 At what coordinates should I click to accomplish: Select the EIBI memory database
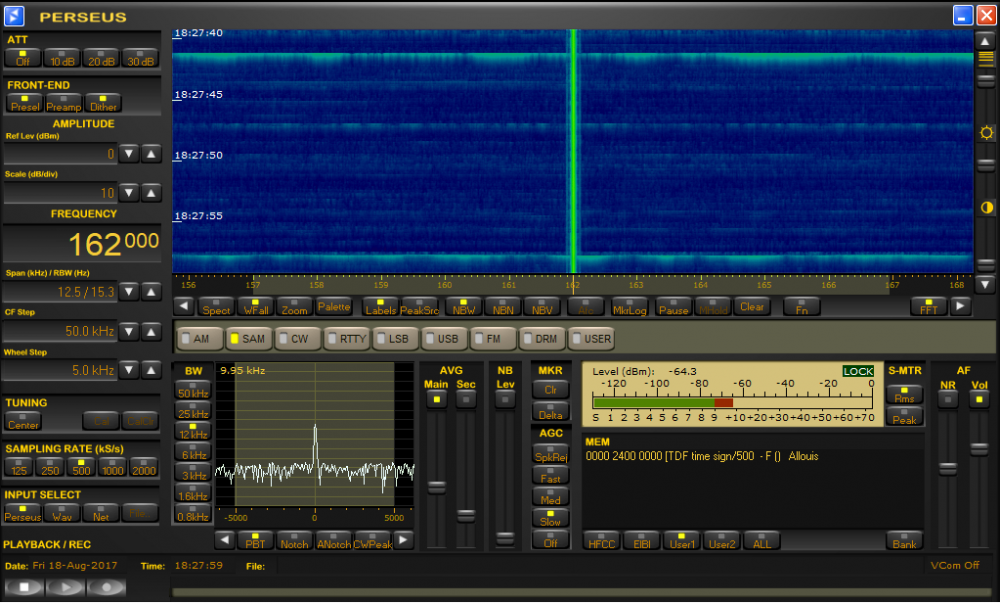[x=642, y=540]
